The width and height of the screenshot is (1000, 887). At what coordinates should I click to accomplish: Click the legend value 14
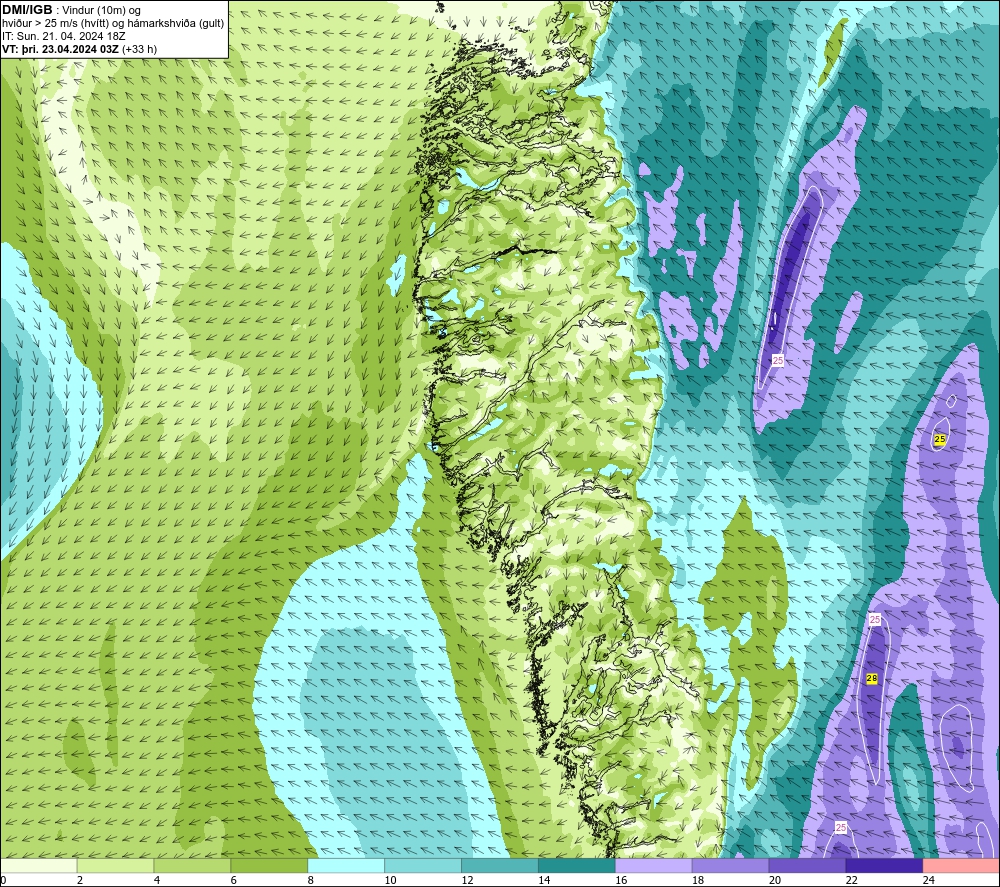(544, 880)
